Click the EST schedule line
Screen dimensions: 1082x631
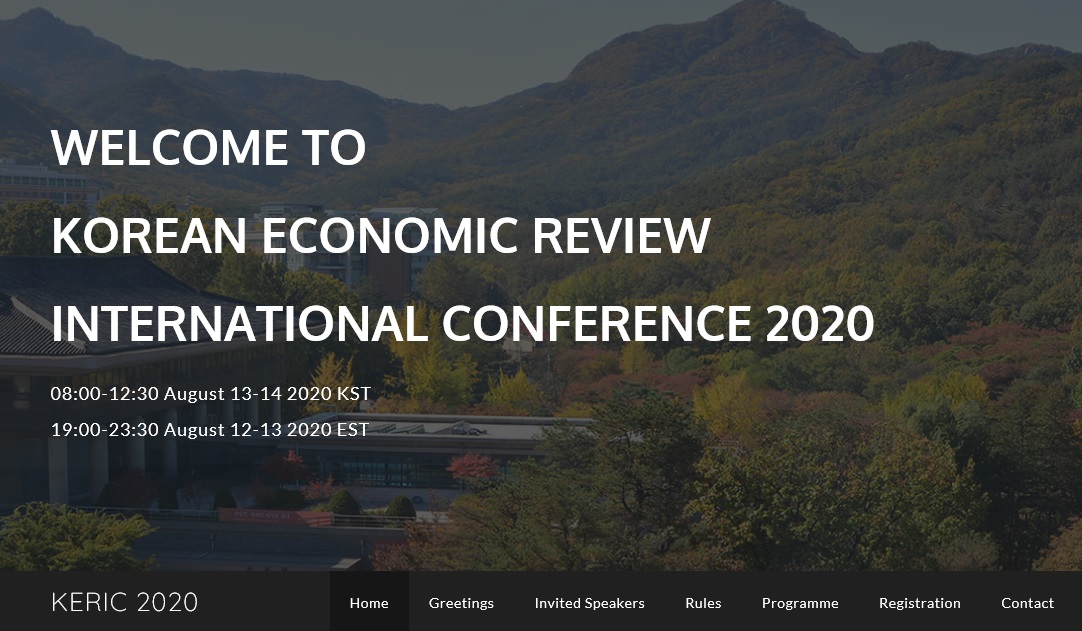(210, 430)
